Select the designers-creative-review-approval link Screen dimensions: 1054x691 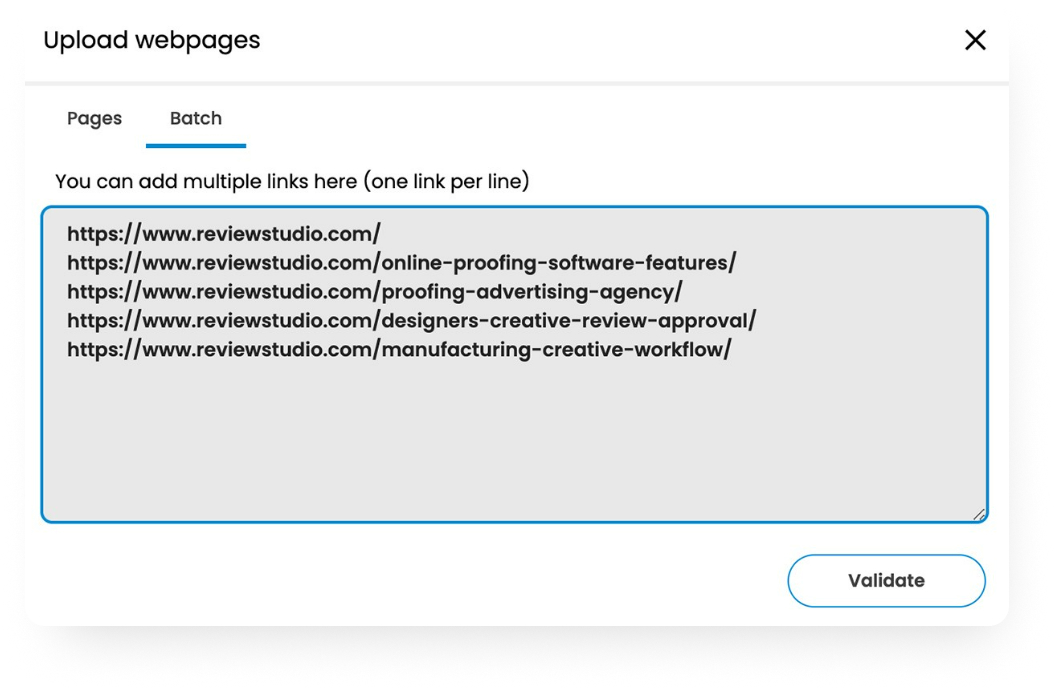[408, 320]
